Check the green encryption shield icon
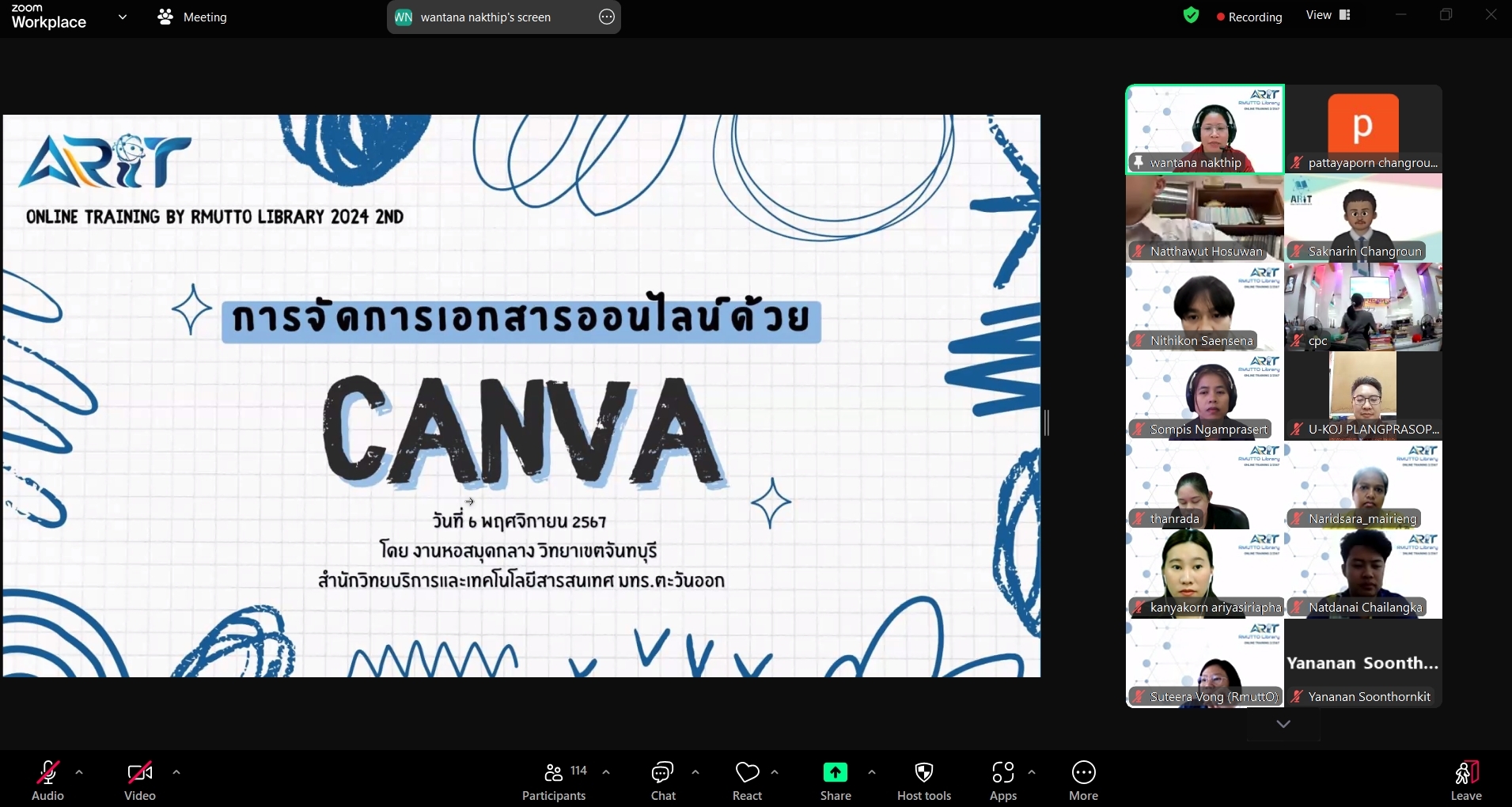 (x=1191, y=15)
